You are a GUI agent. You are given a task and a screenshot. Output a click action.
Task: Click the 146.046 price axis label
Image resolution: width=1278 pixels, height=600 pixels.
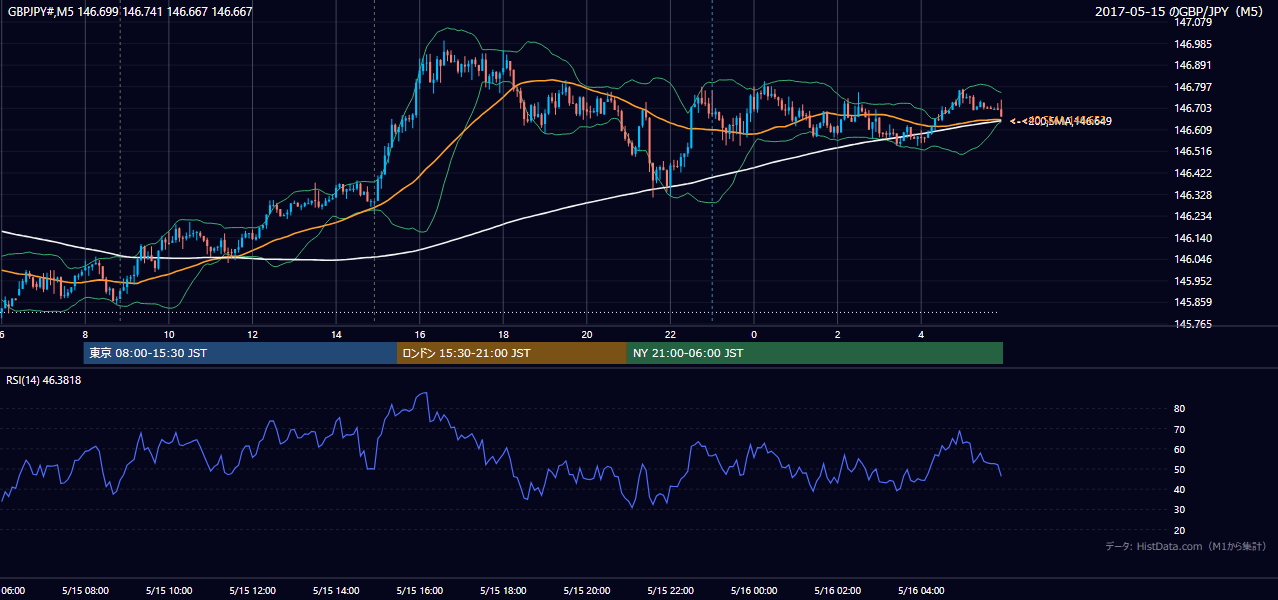coord(1192,259)
